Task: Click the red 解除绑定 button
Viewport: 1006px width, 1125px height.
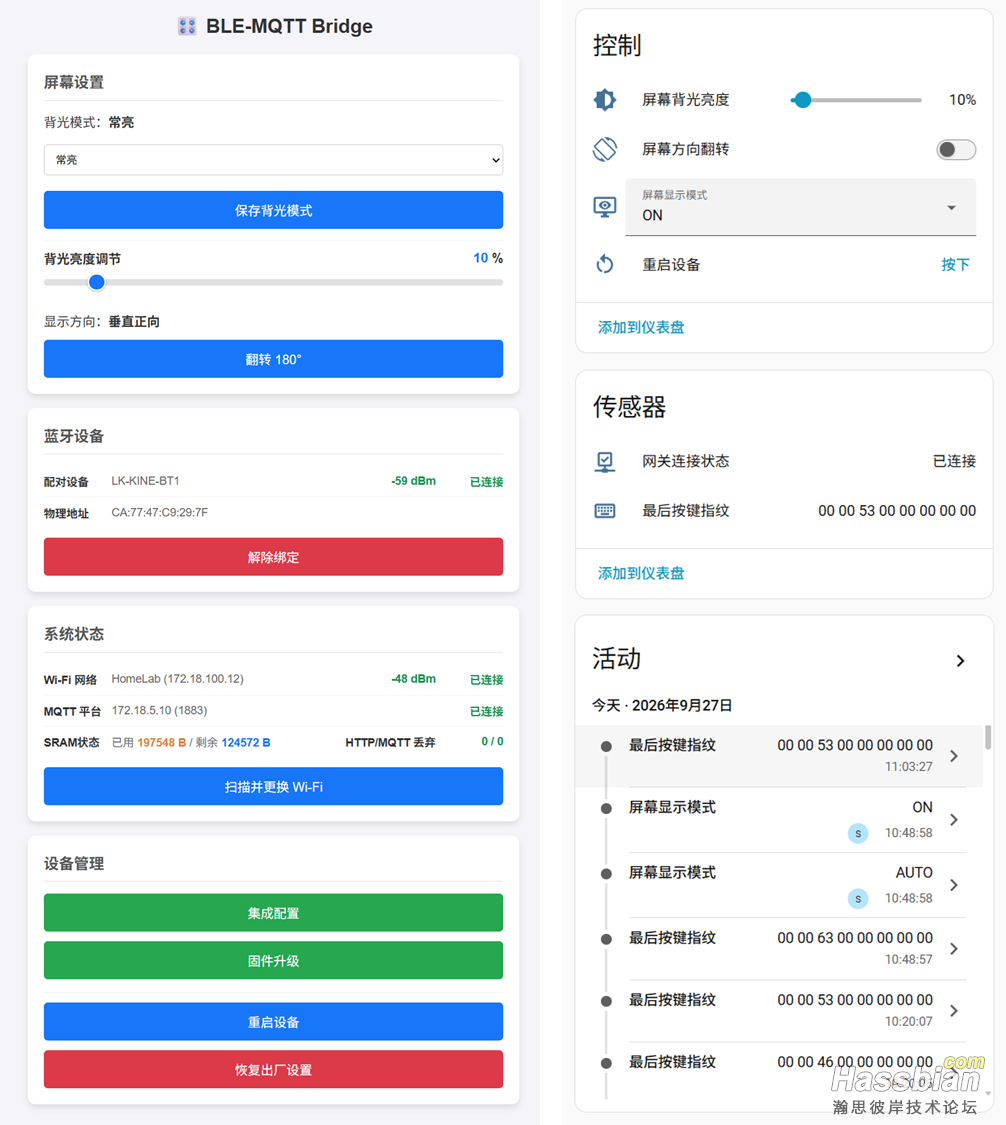Action: pos(273,557)
